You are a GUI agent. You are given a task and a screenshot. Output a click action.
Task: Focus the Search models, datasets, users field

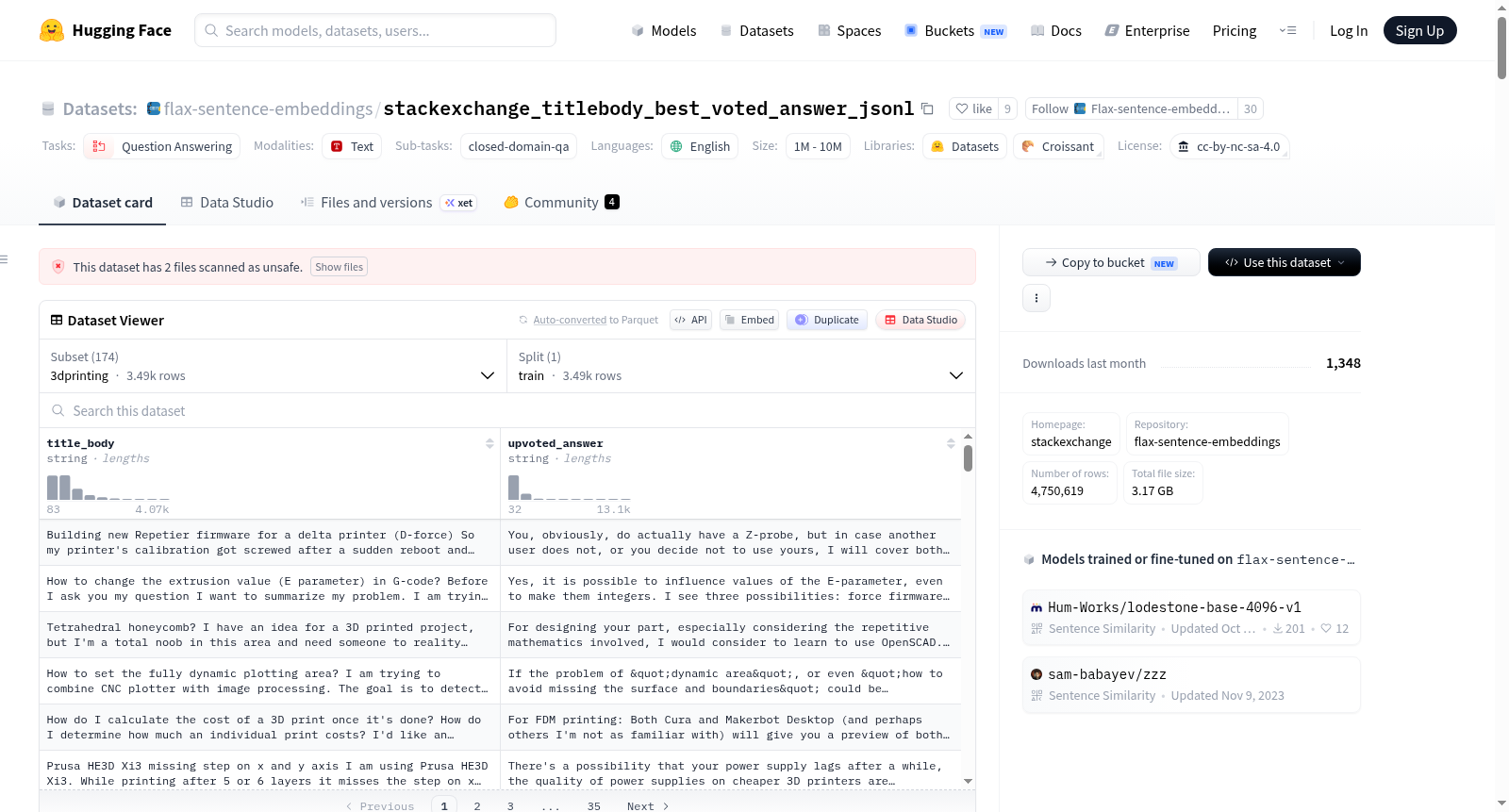pyautogui.click(x=375, y=30)
